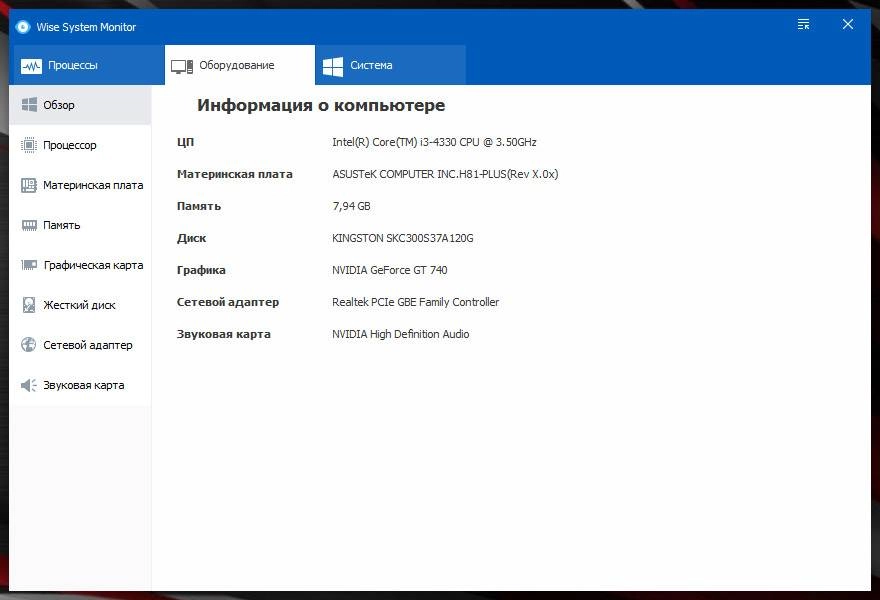
Task: Select the KINGSTON SKC300S37A120G value
Action: coord(403,238)
